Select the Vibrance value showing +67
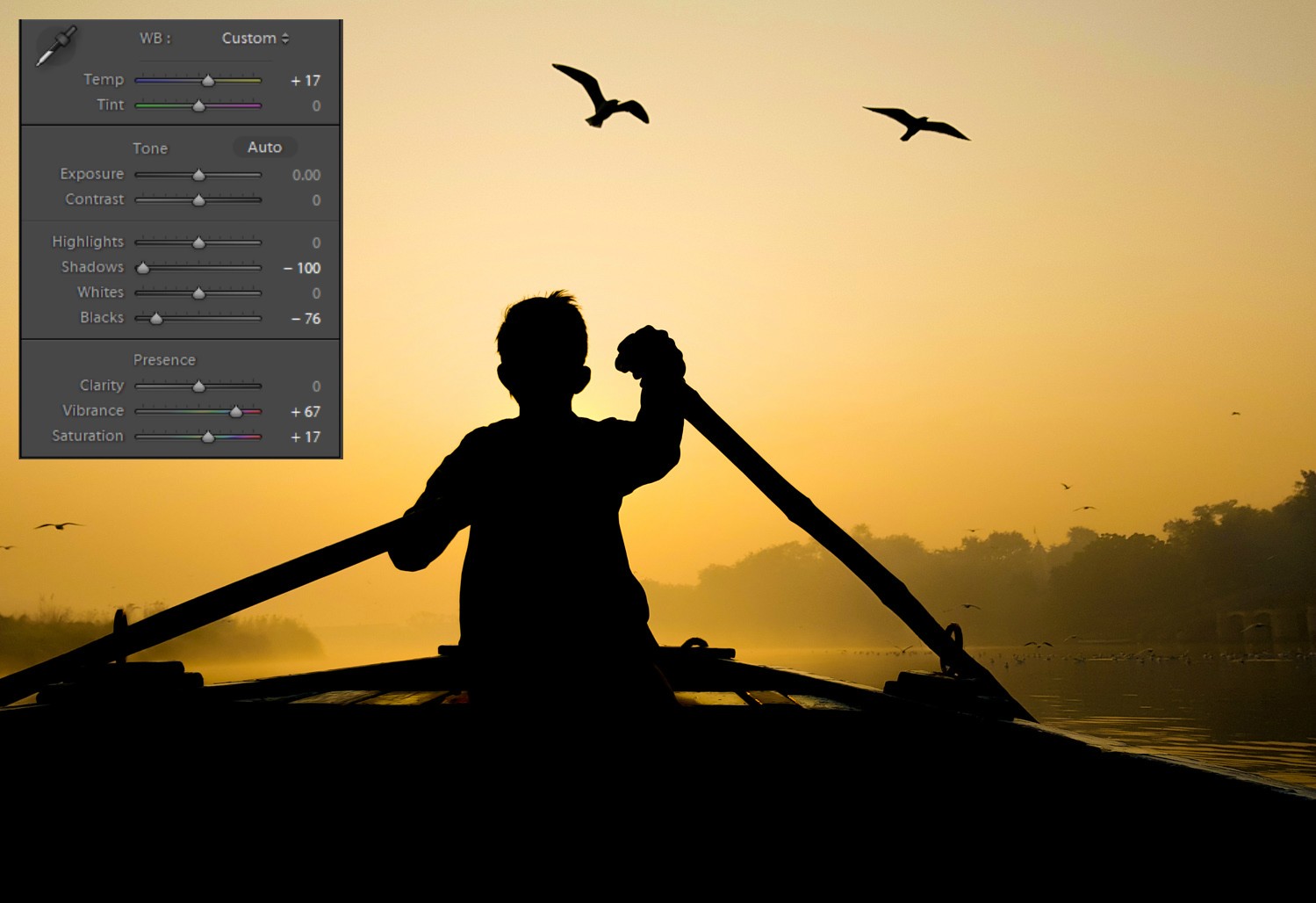The image size is (1316, 903). coord(306,411)
